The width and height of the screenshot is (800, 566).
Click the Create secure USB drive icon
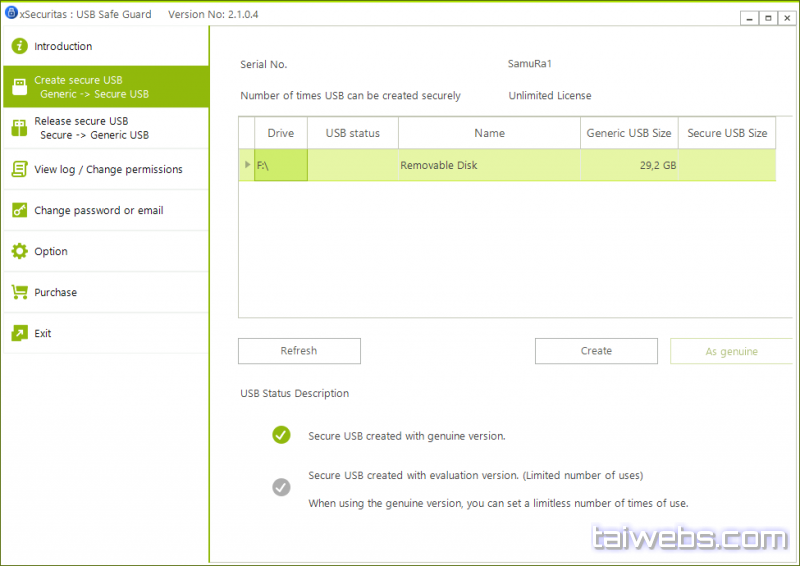tap(19, 87)
